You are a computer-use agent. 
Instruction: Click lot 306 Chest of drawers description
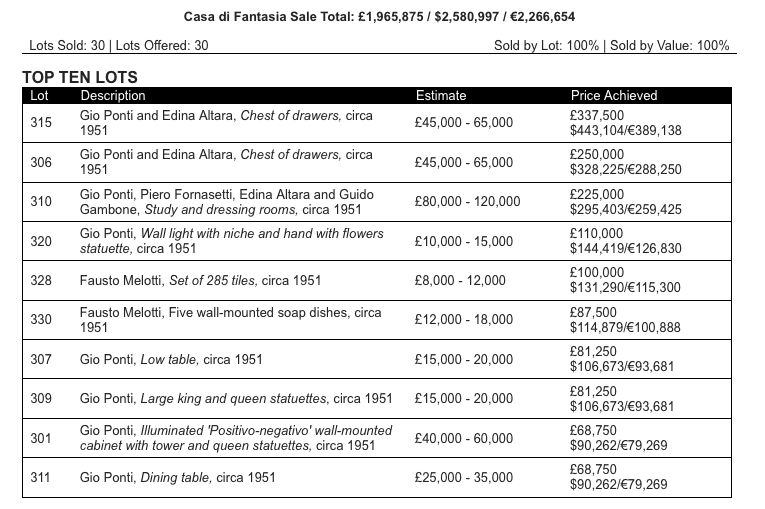coord(226,162)
